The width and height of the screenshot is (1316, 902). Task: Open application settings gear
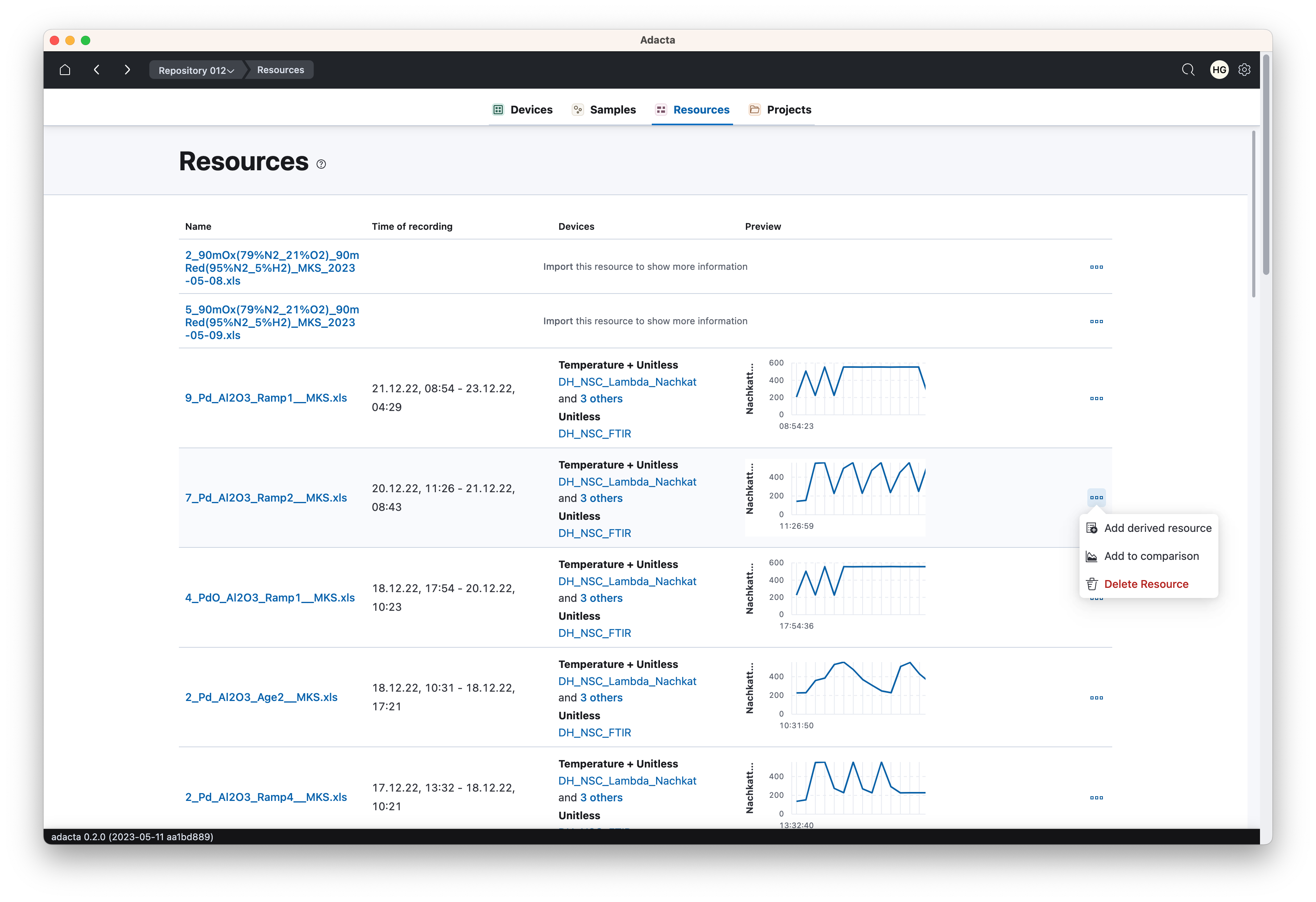1244,70
